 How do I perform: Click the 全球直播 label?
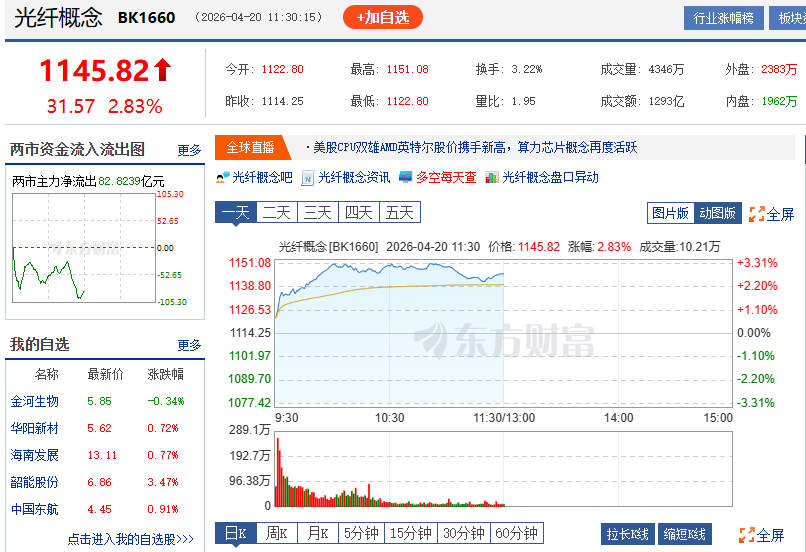tap(251, 148)
